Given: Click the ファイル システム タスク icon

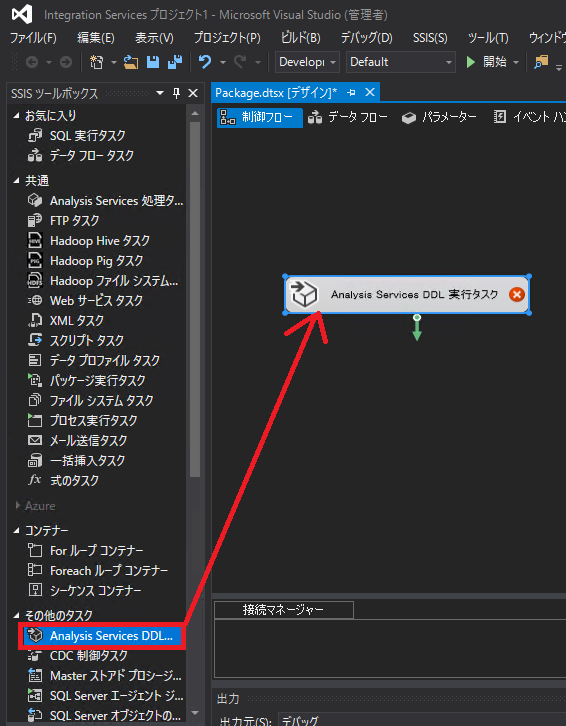Looking at the screenshot, I should [35, 400].
